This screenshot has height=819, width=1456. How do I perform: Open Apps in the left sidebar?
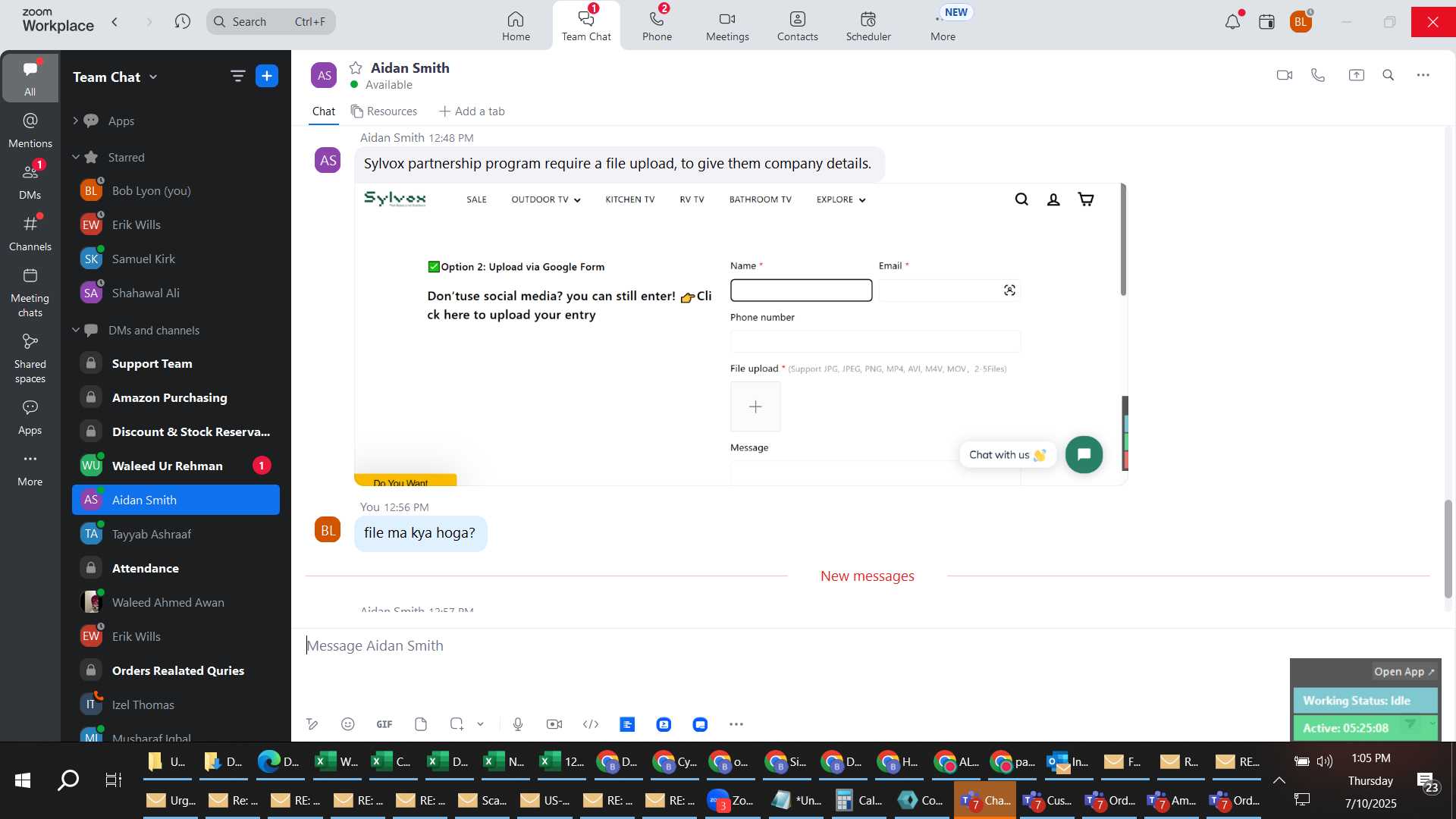click(x=30, y=417)
